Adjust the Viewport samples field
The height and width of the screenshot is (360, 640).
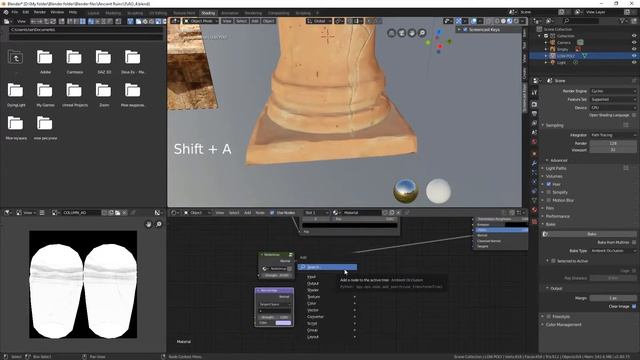(x=613, y=150)
